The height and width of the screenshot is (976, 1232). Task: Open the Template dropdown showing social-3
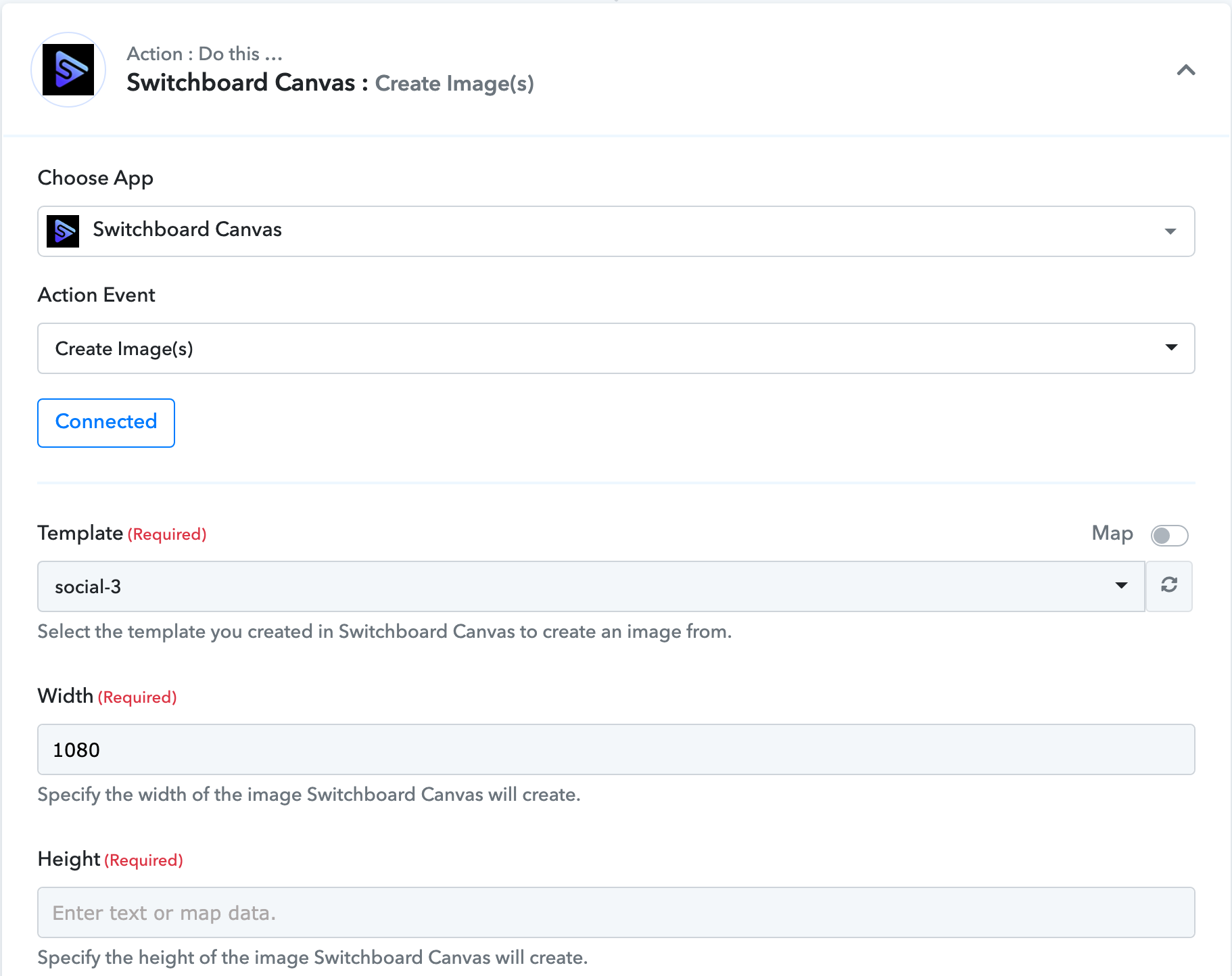(591, 586)
